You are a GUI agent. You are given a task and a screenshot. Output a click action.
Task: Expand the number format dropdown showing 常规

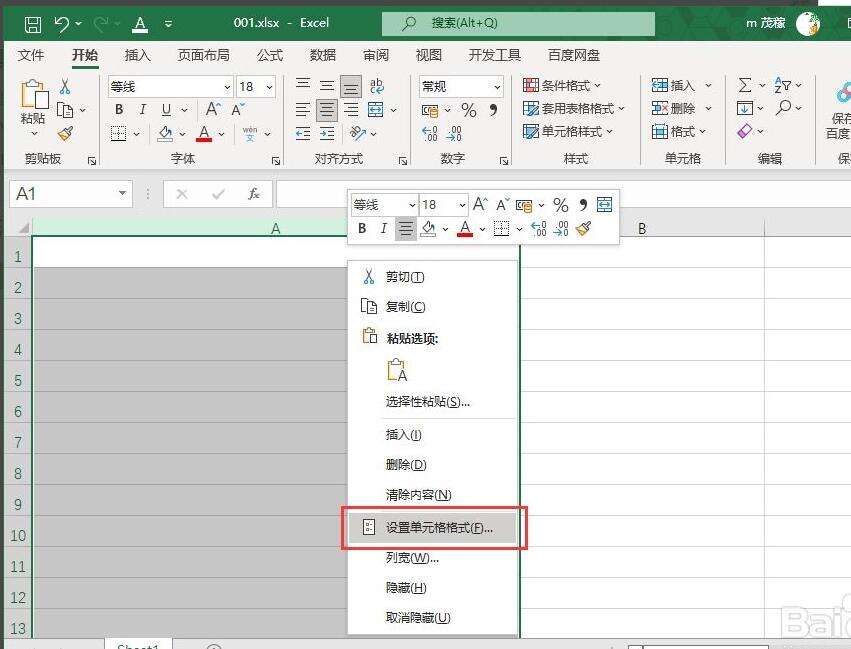coord(496,87)
